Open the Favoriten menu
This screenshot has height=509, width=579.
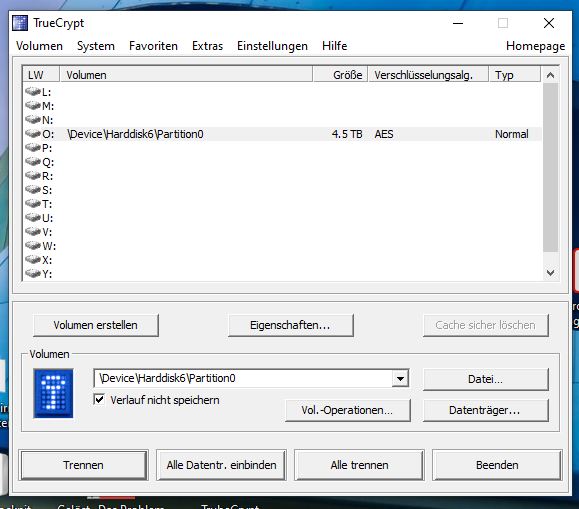(x=153, y=46)
